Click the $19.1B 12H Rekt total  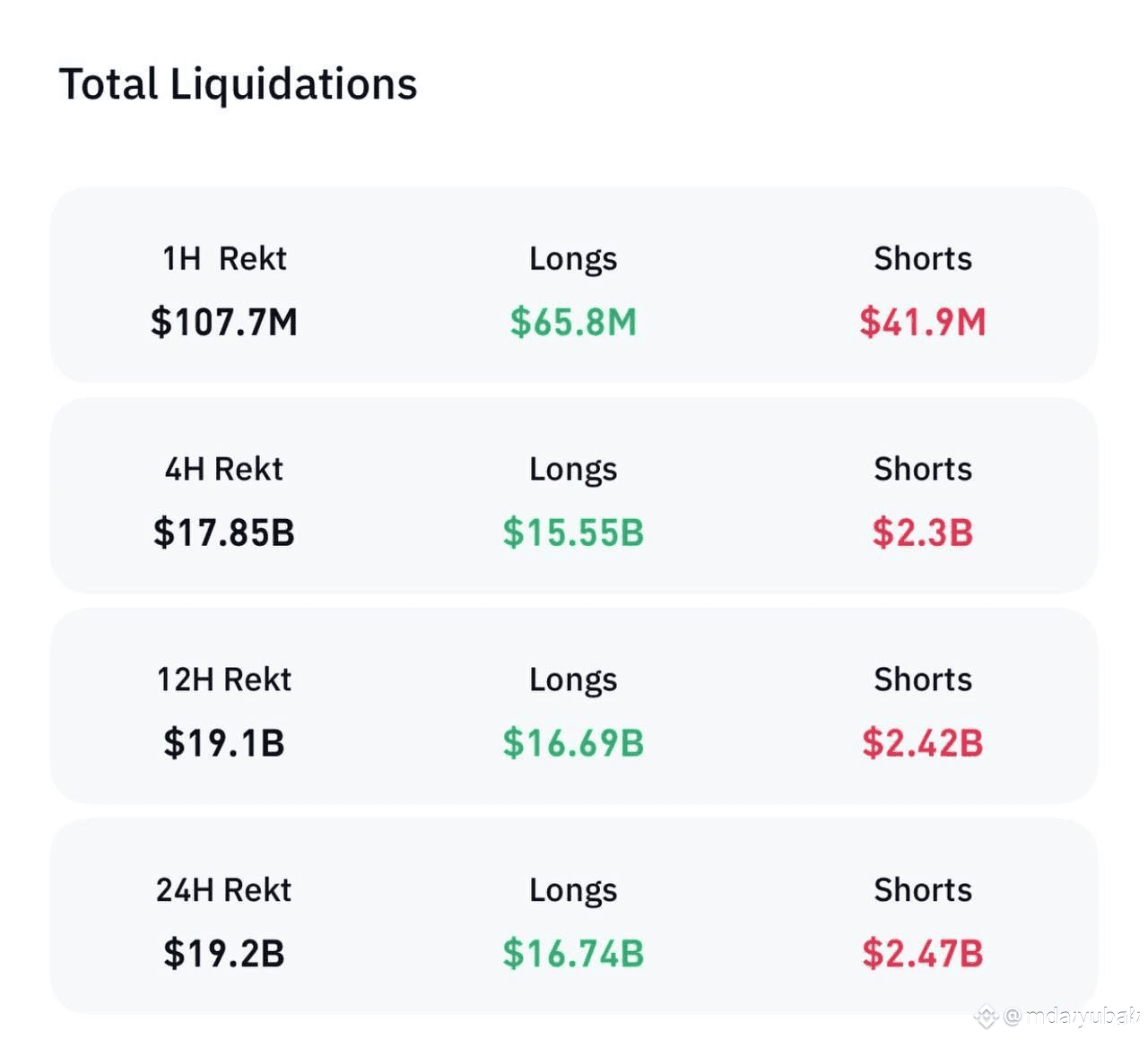click(x=224, y=743)
